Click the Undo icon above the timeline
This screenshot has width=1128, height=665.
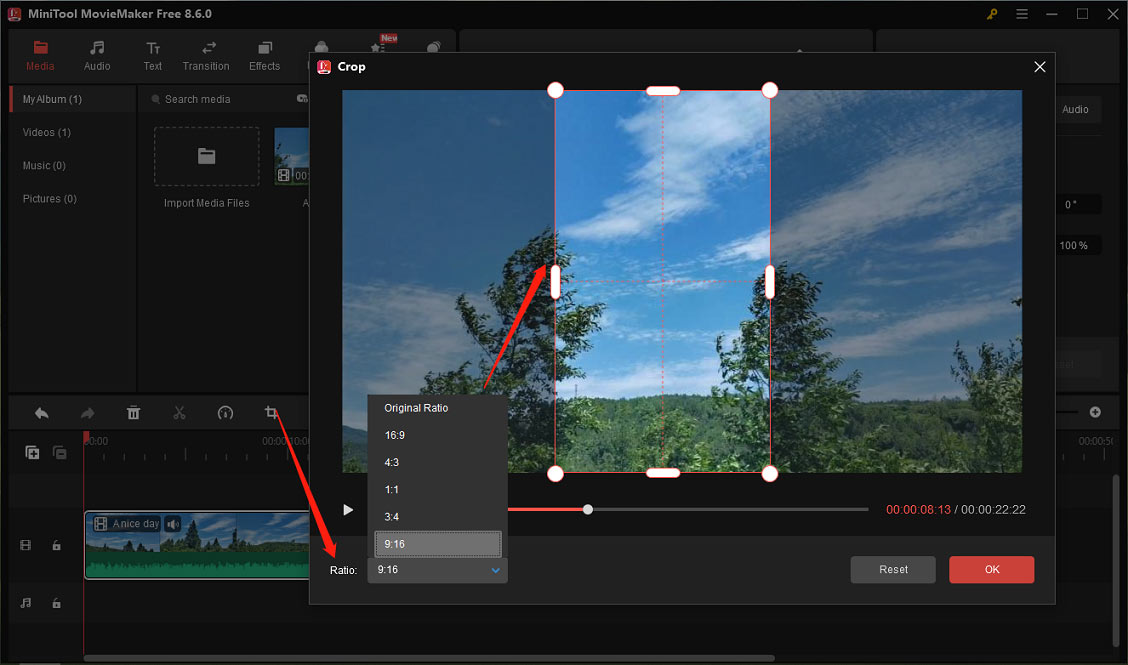41,412
